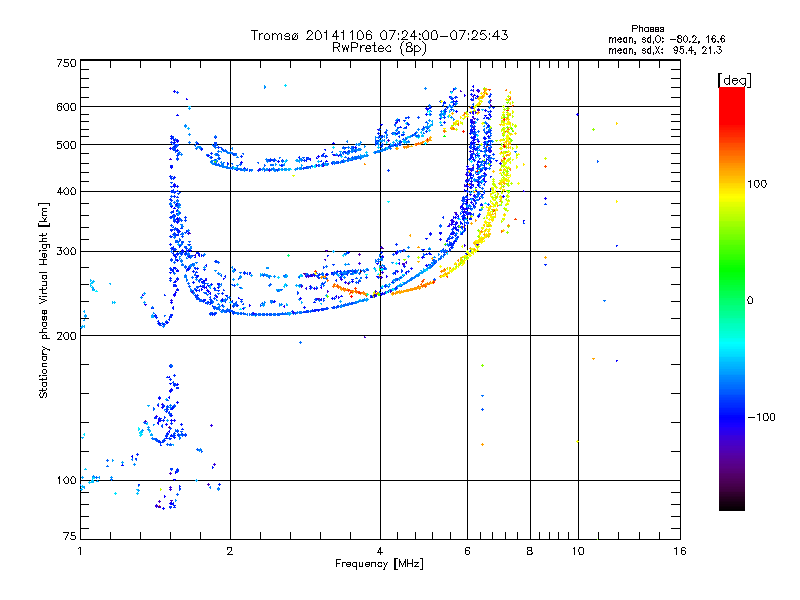Click 'mean, sd,O: -80.2, 16.6' text
Image resolution: width=800 pixels, height=600 pixels.
coord(666,39)
